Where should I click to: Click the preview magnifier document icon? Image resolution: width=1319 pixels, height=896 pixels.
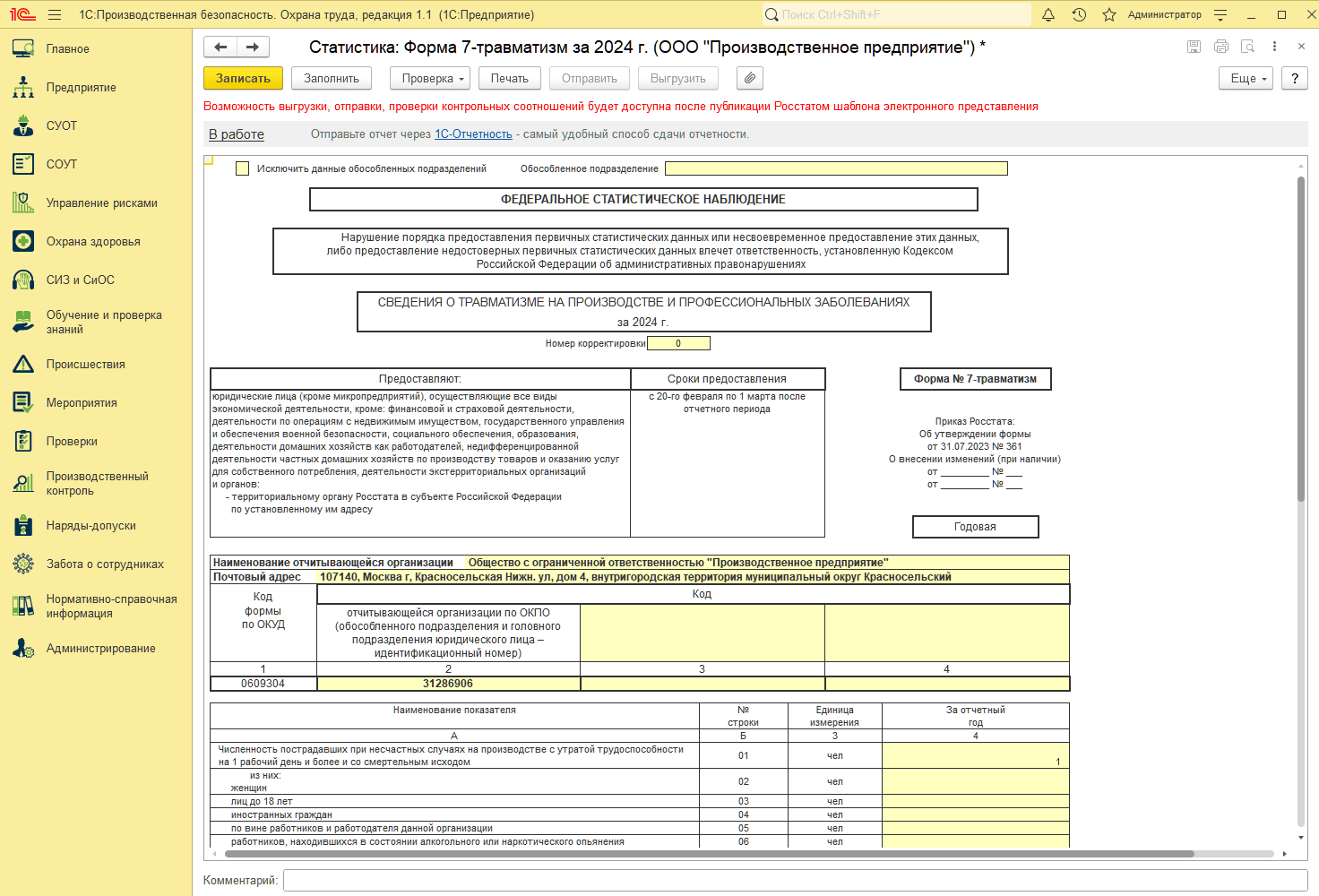point(1247,47)
